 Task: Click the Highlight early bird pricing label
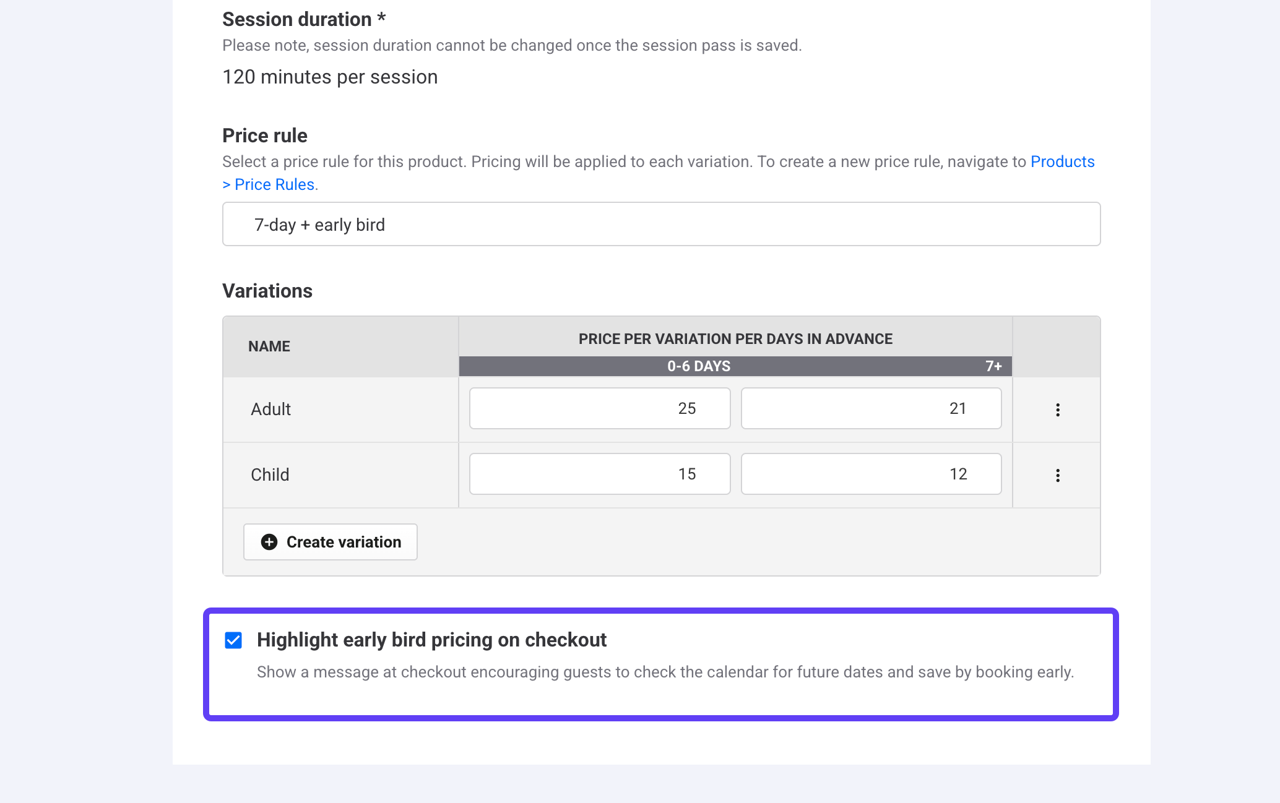coord(431,640)
